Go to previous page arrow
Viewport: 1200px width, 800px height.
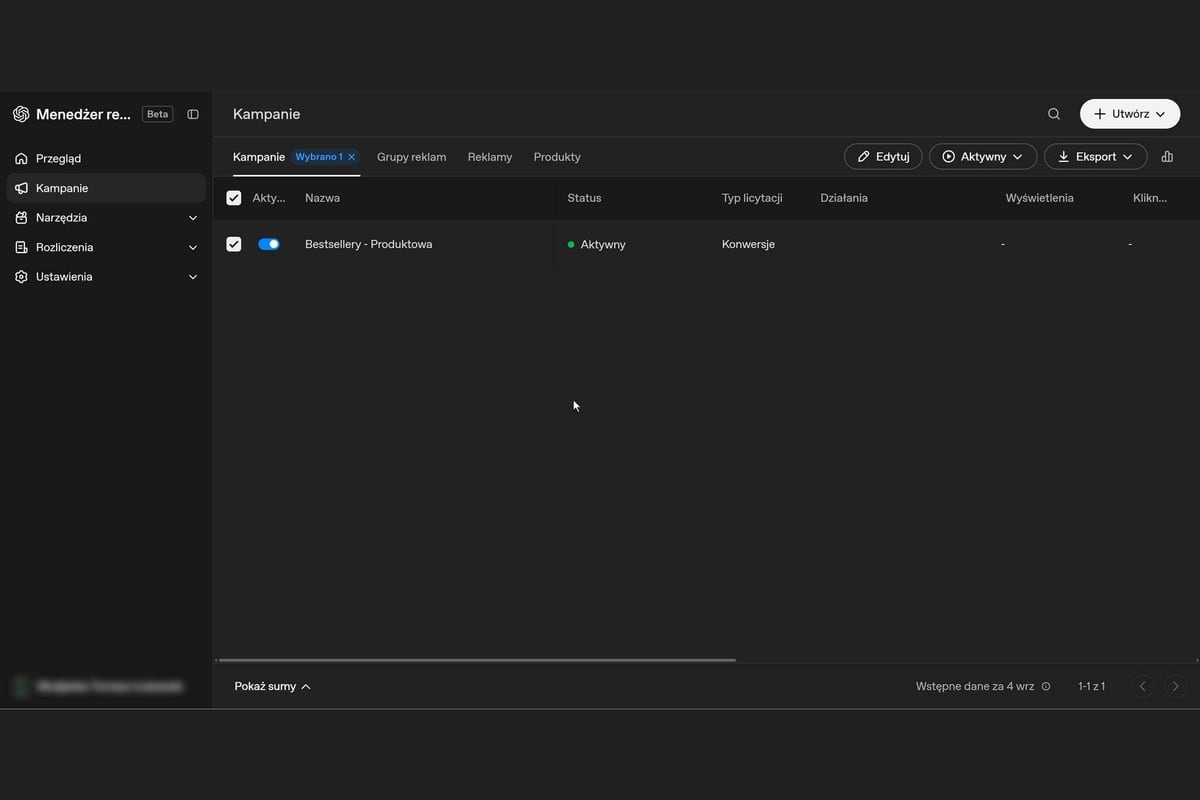pos(1143,687)
